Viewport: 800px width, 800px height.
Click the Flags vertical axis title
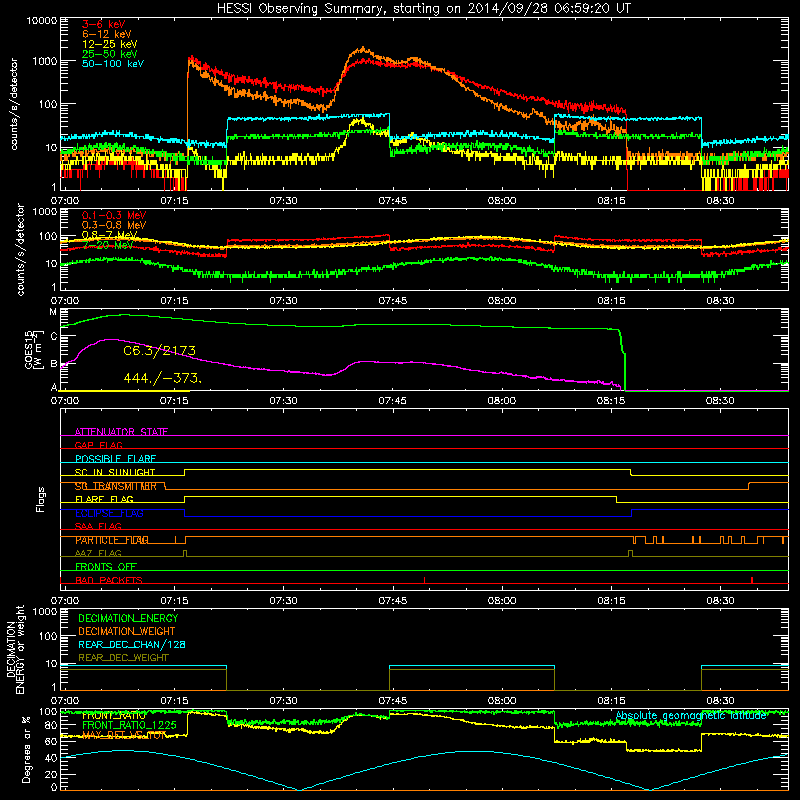40,499
